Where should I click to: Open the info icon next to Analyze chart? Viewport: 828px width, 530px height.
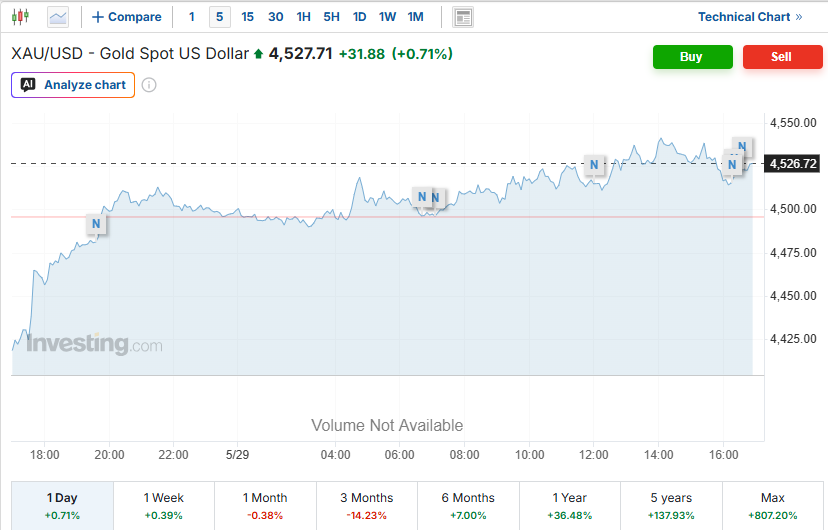149,85
